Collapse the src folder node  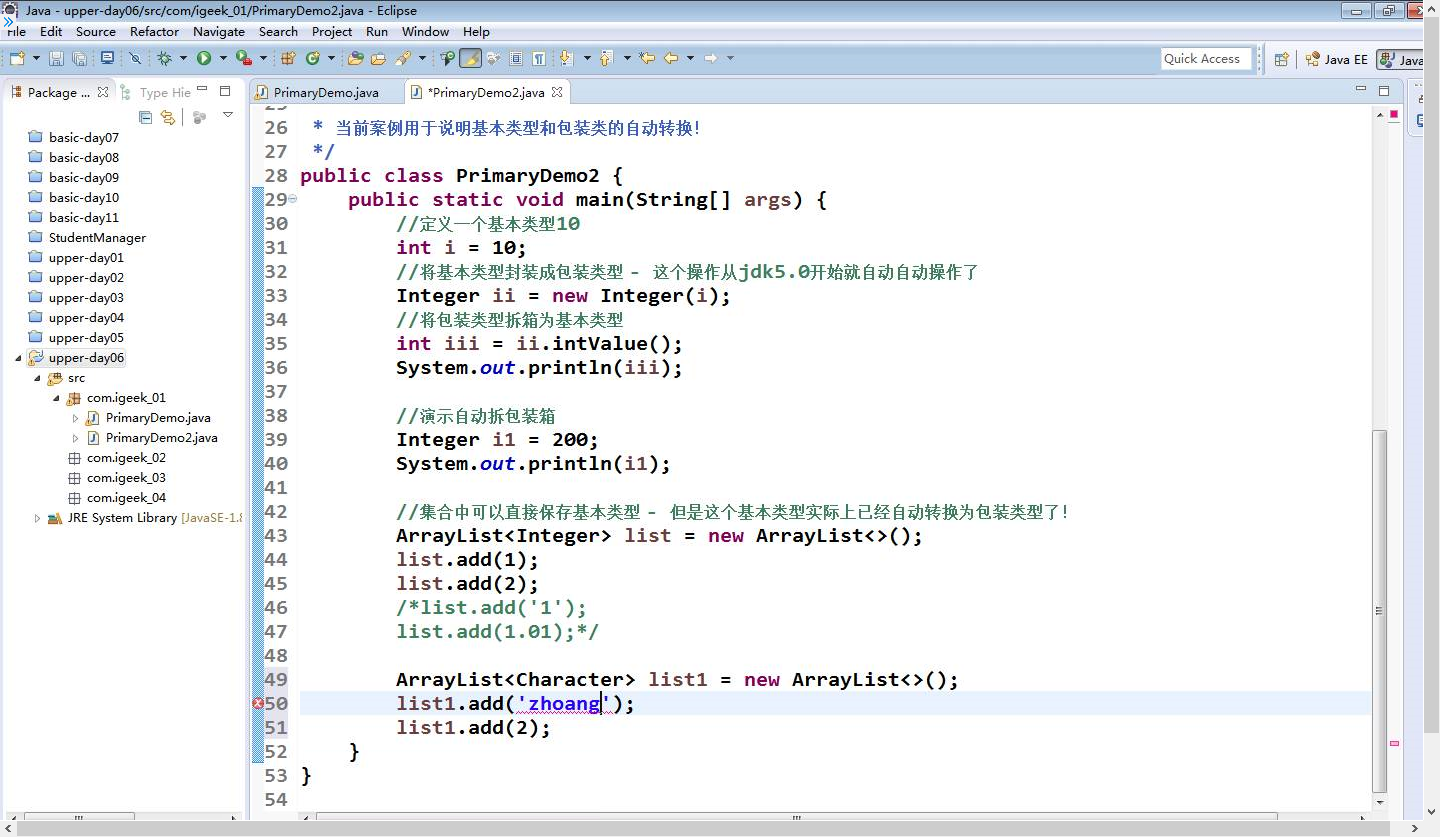click(37, 378)
